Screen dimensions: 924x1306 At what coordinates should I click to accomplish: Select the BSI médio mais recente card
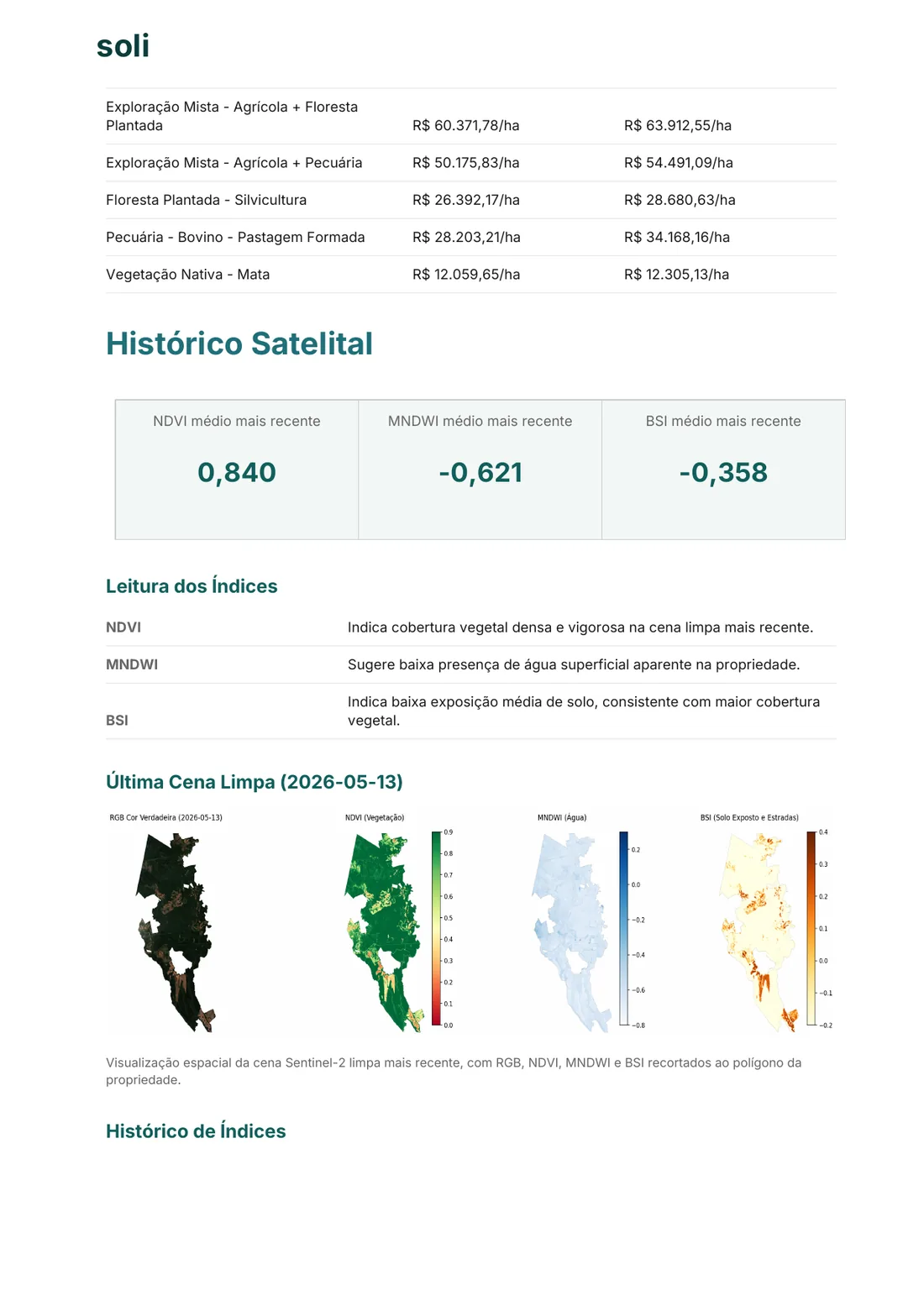723,469
